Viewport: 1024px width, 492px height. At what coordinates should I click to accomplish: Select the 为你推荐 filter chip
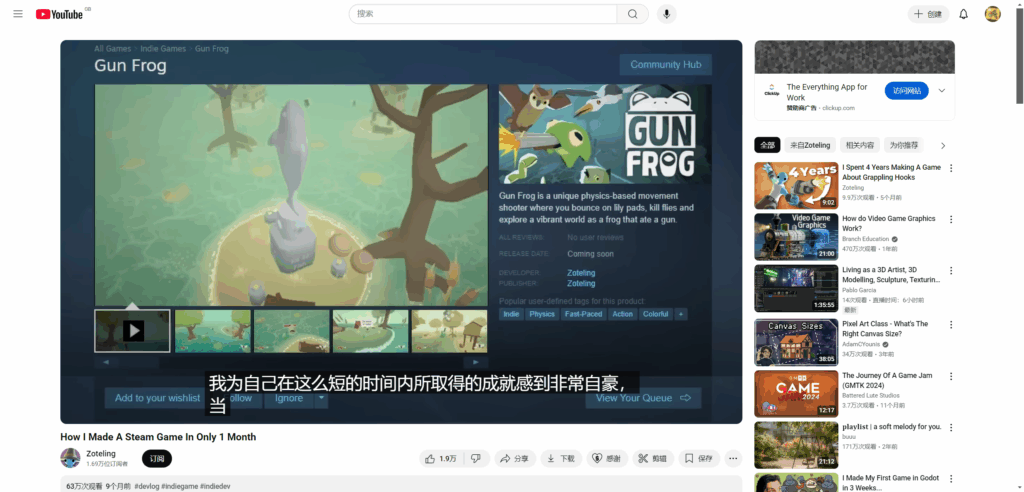click(904, 145)
